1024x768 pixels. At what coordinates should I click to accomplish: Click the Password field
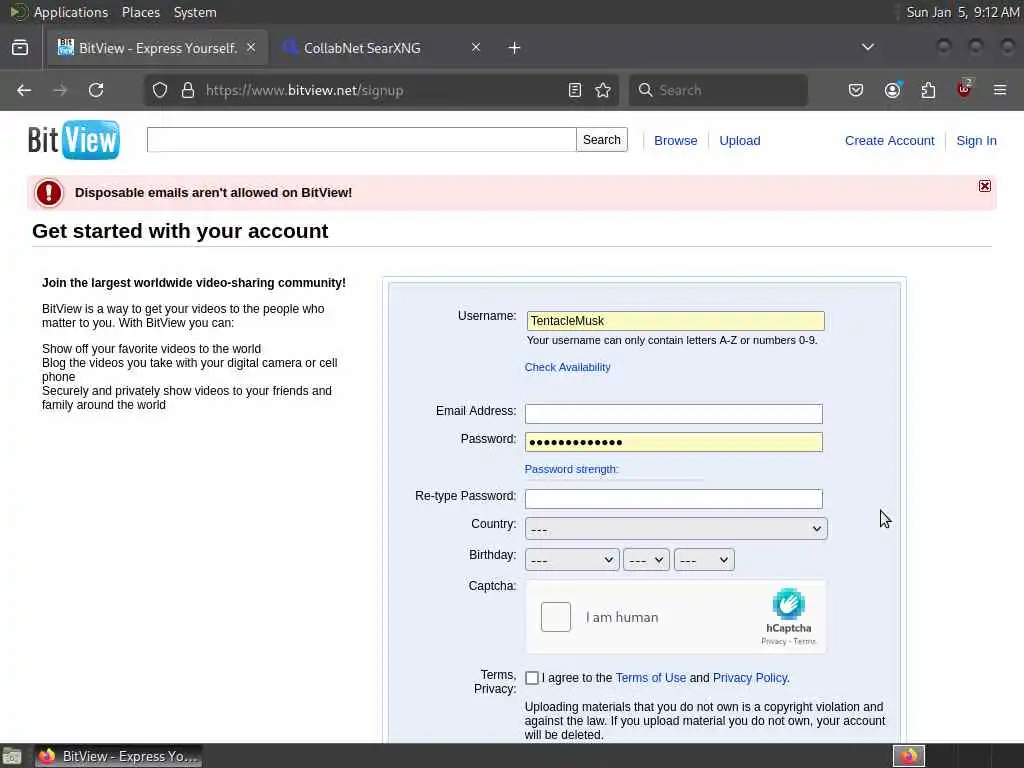click(673, 442)
